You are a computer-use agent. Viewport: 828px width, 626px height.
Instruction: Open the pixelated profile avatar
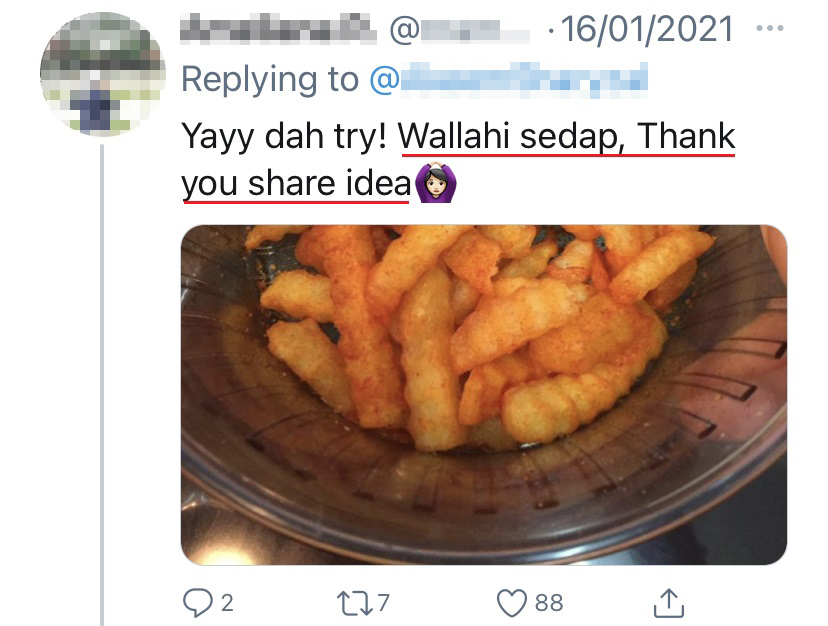point(103,74)
